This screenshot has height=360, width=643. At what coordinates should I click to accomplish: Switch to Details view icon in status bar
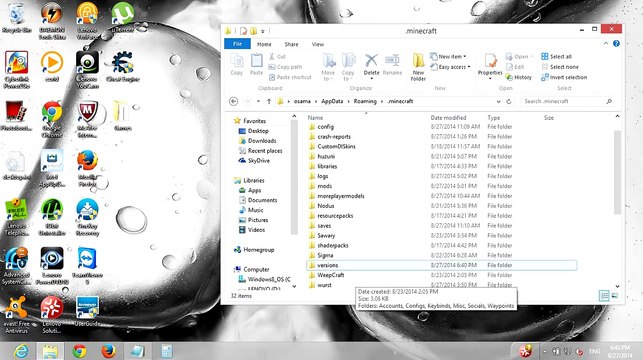604,296
